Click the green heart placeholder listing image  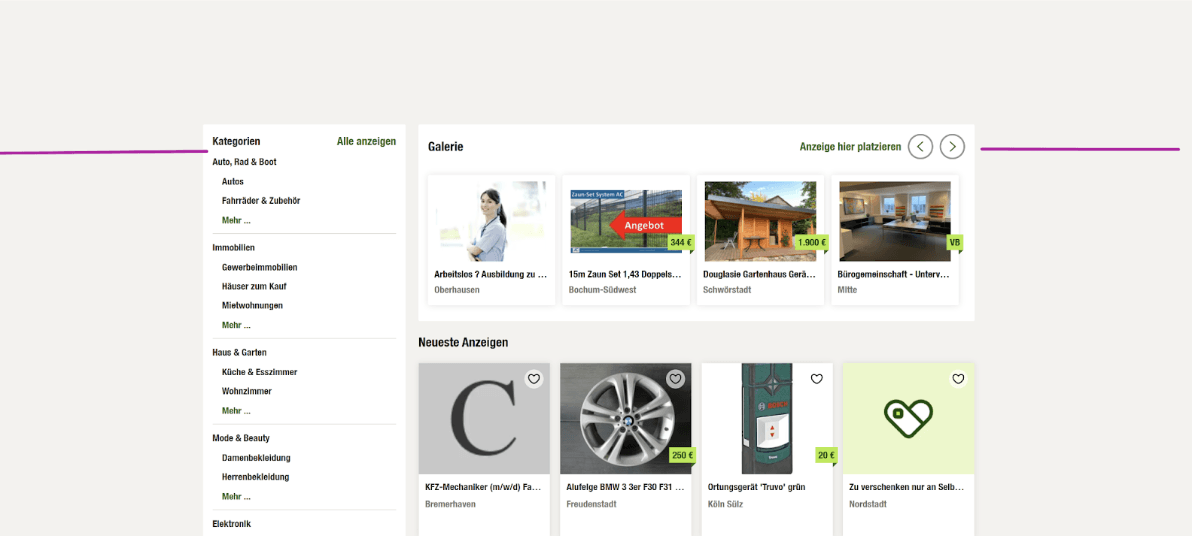point(908,418)
